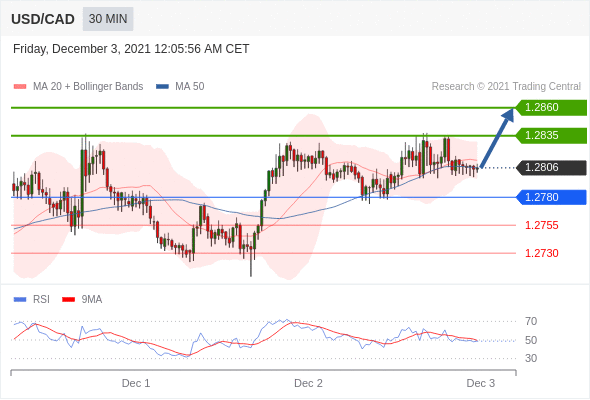Click the 1.2806 current price tag
Viewport: 590px width, 400px height.
(x=551, y=167)
